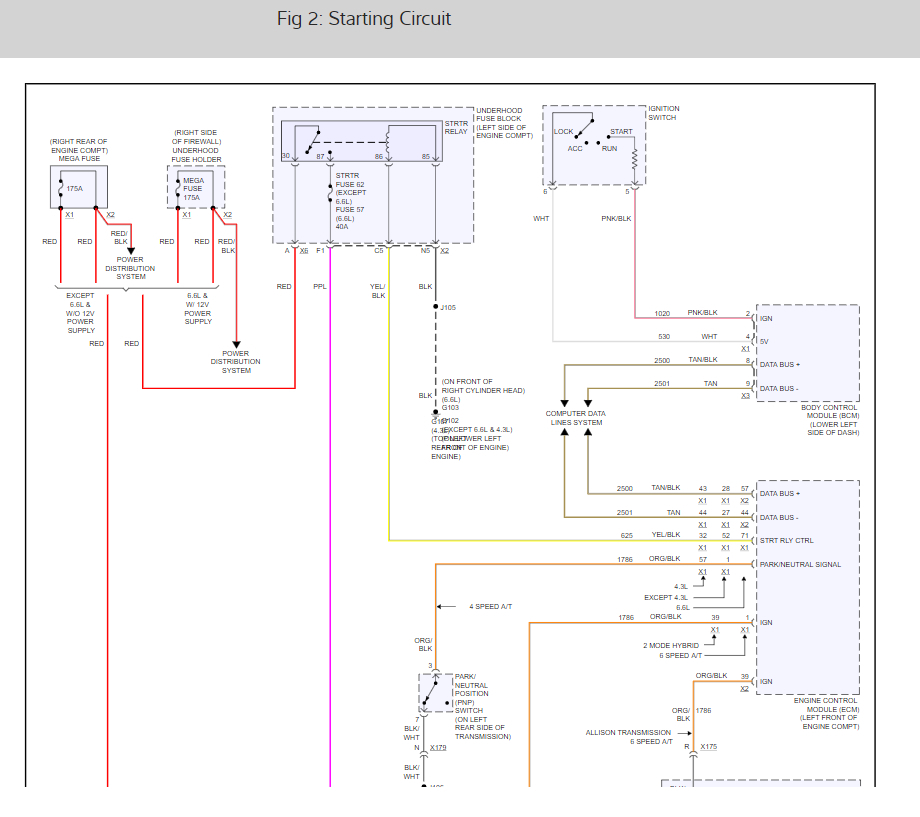Viewport: 920px width, 817px height.
Task: Select relay terminal 30
Action: pyautogui.click(x=286, y=156)
